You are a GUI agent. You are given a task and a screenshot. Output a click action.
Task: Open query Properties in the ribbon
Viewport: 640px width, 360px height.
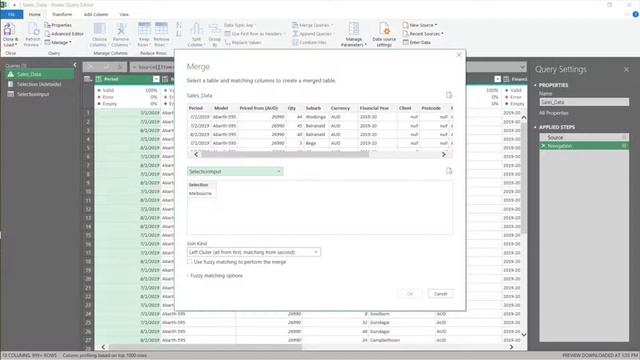click(58, 25)
